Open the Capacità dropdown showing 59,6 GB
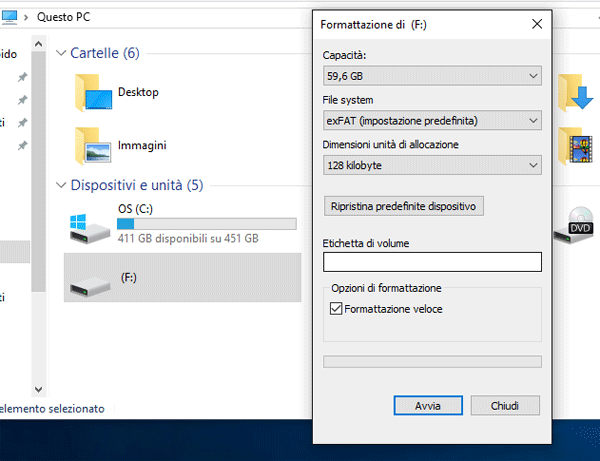The height and width of the screenshot is (461, 600). coord(432,77)
